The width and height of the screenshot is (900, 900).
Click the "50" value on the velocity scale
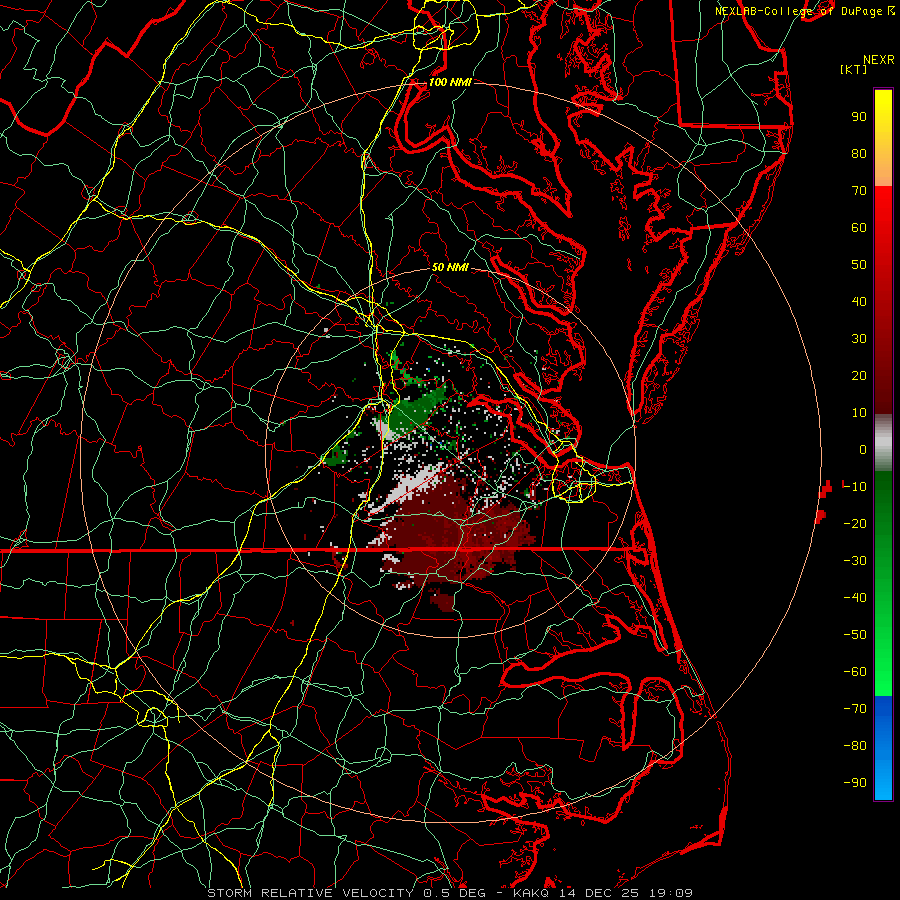859,265
